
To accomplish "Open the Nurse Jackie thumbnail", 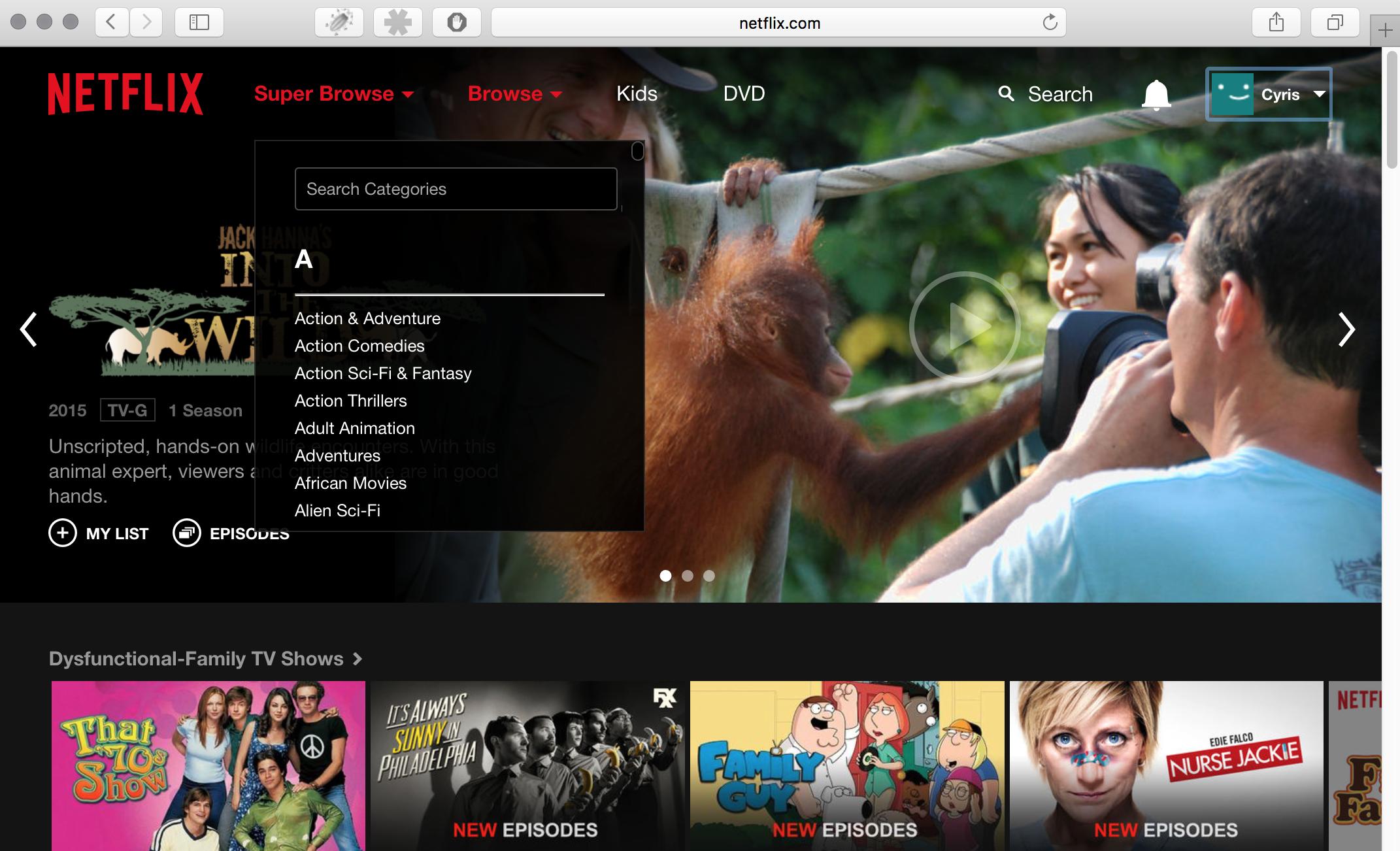I will pos(1167,766).
